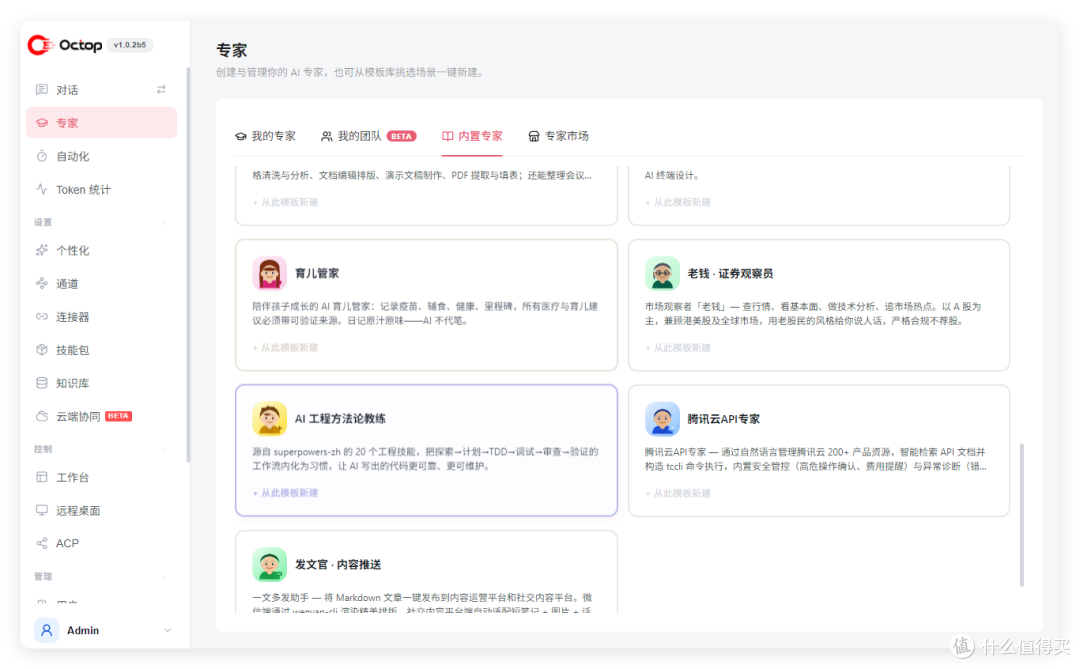1080x669 pixels.
Task: Open 连接器 settings page
Action: point(101,317)
